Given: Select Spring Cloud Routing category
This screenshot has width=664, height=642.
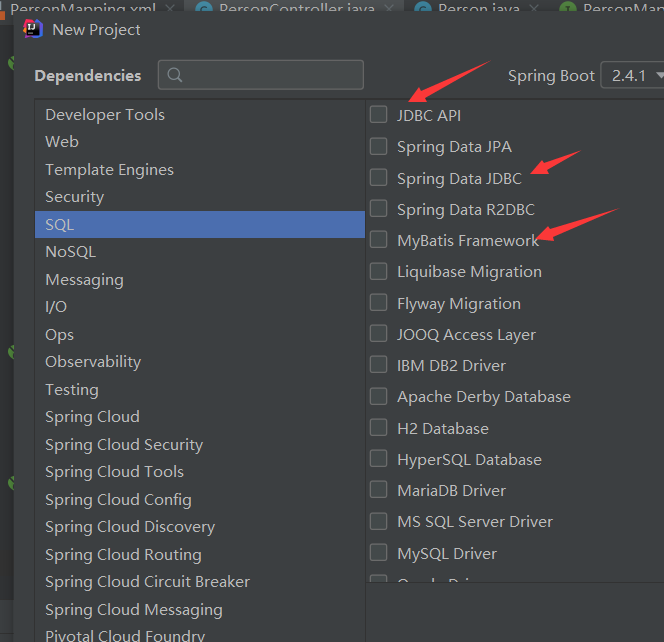Looking at the screenshot, I should point(199,555).
